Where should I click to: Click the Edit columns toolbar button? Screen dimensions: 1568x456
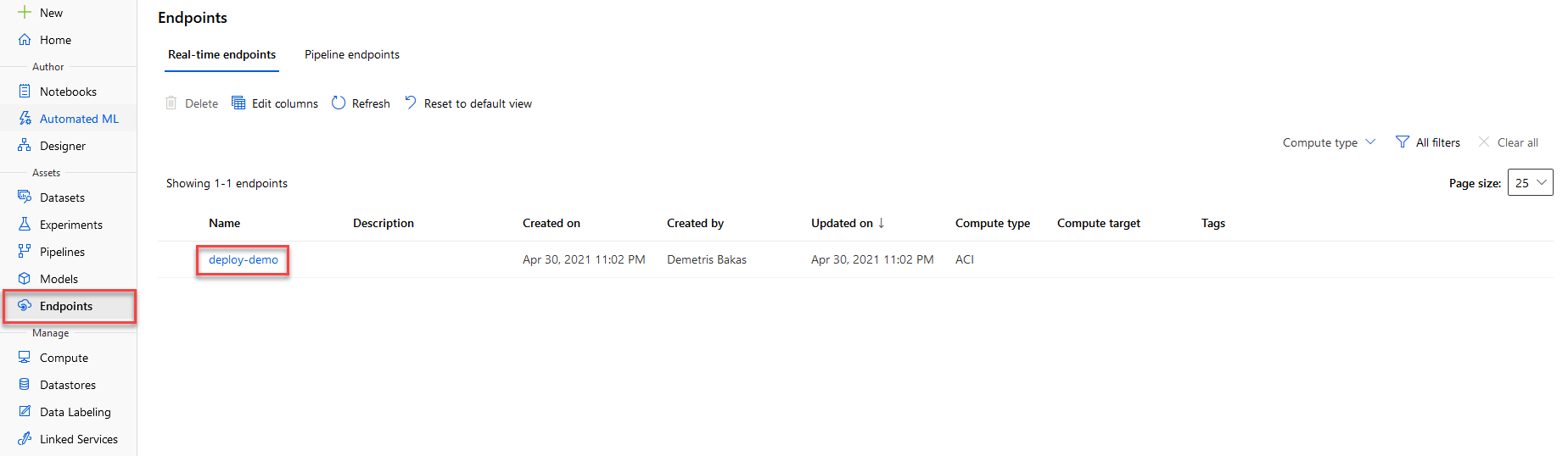click(x=275, y=103)
